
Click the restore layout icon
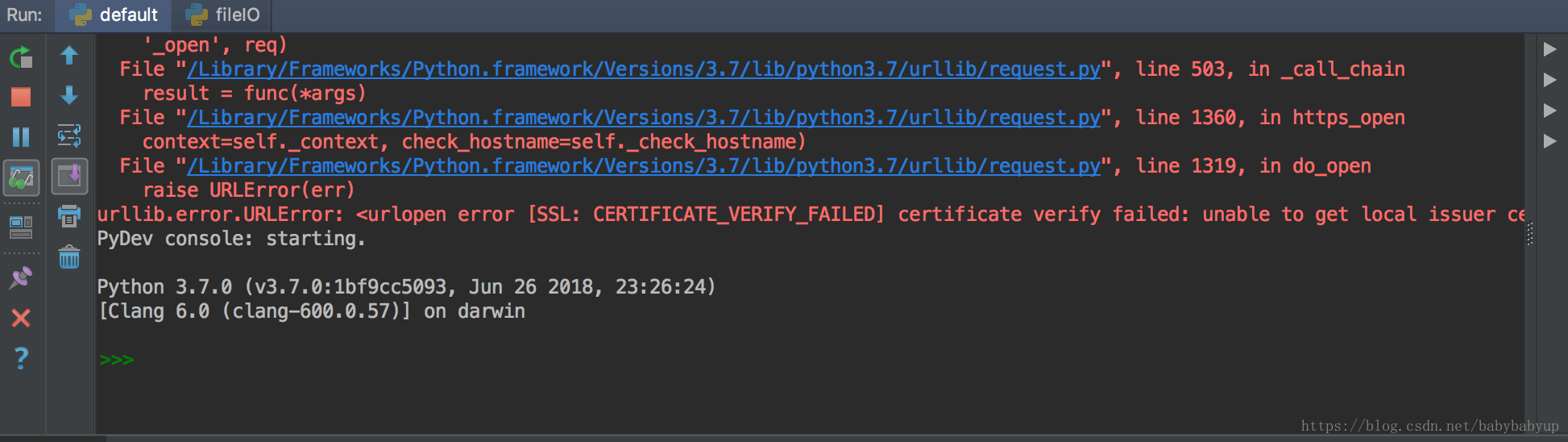point(21,227)
